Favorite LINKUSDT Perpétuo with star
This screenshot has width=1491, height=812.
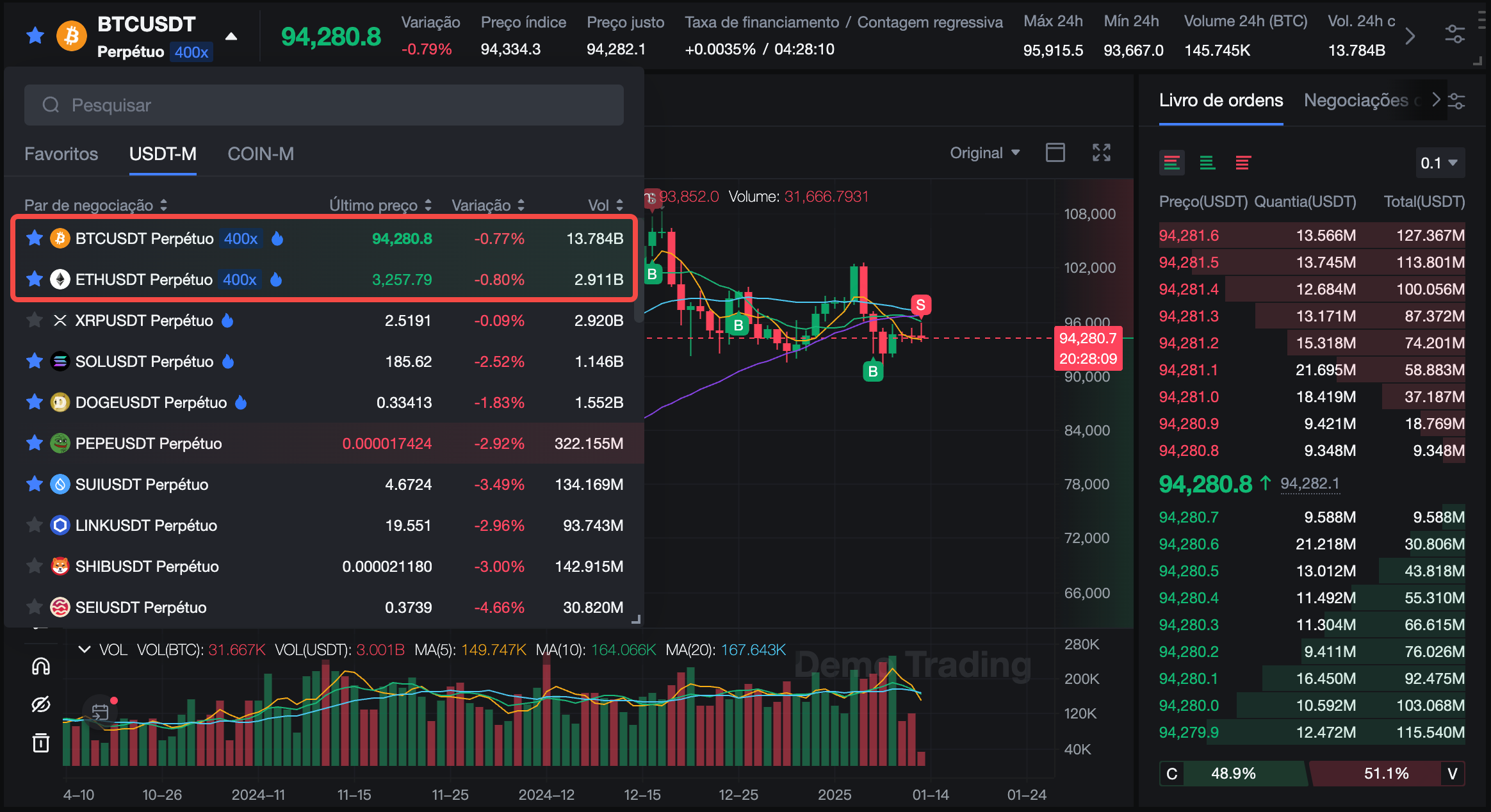(35, 525)
